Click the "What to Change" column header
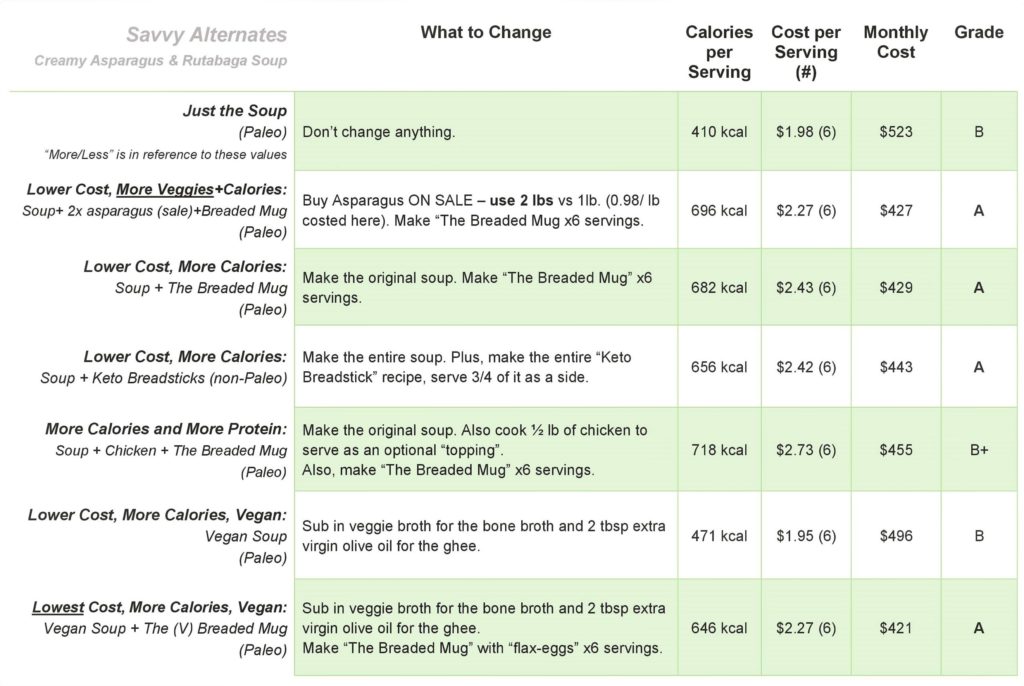This screenshot has height=686, width=1024. click(486, 33)
